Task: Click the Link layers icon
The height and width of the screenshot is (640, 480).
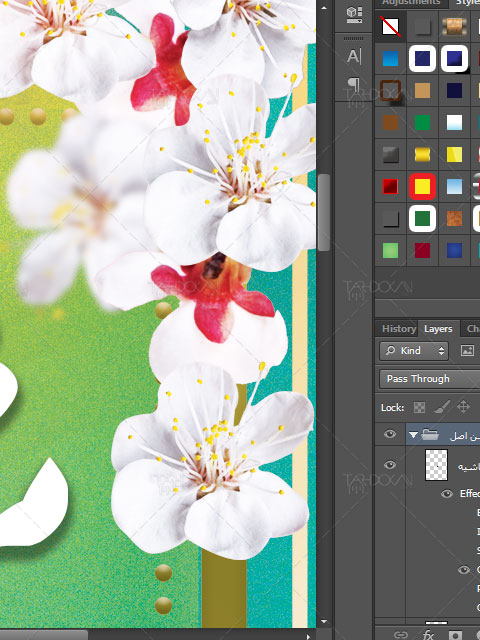Action: pyautogui.click(x=399, y=635)
